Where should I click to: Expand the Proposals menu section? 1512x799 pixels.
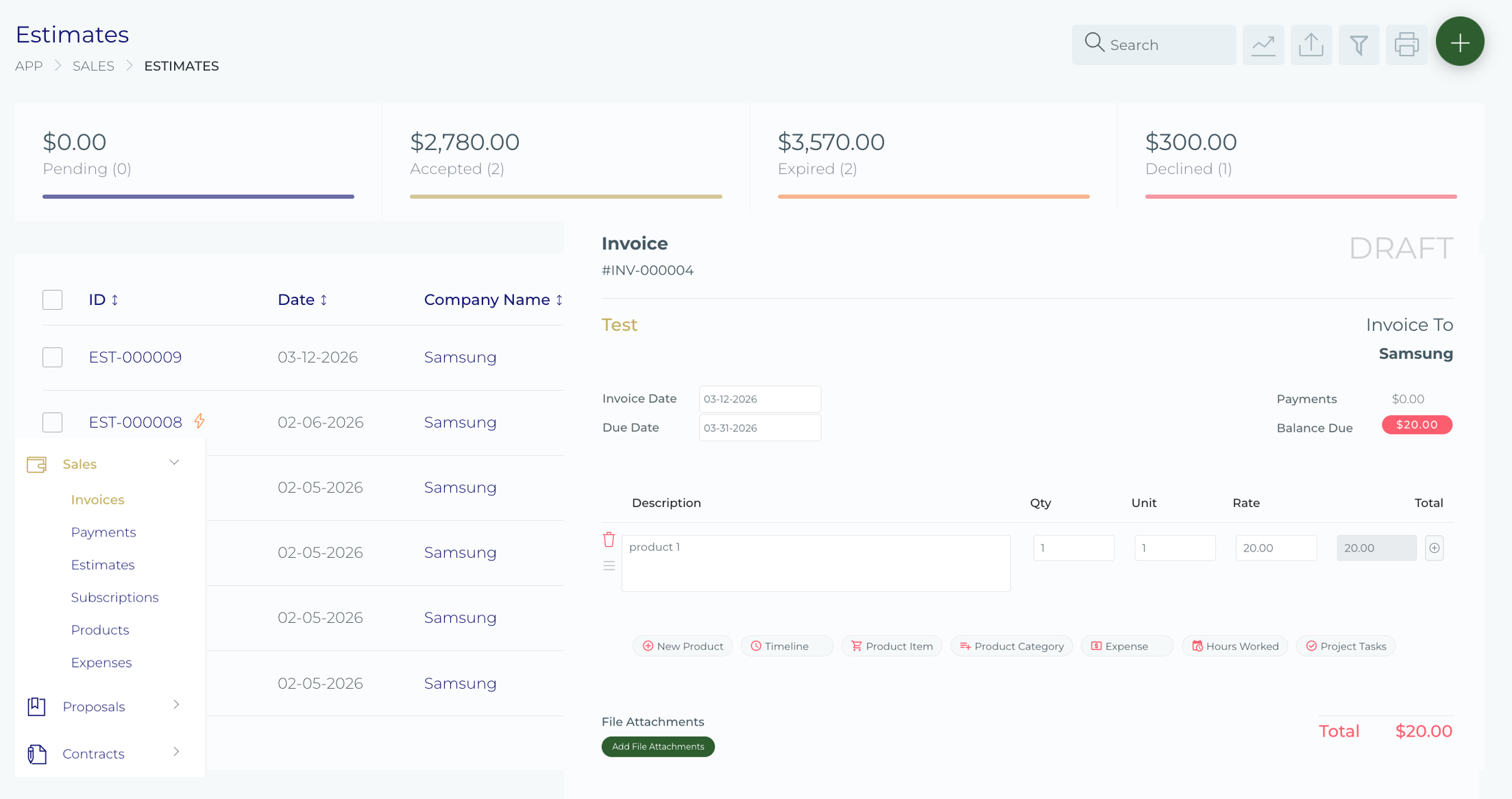(x=176, y=705)
